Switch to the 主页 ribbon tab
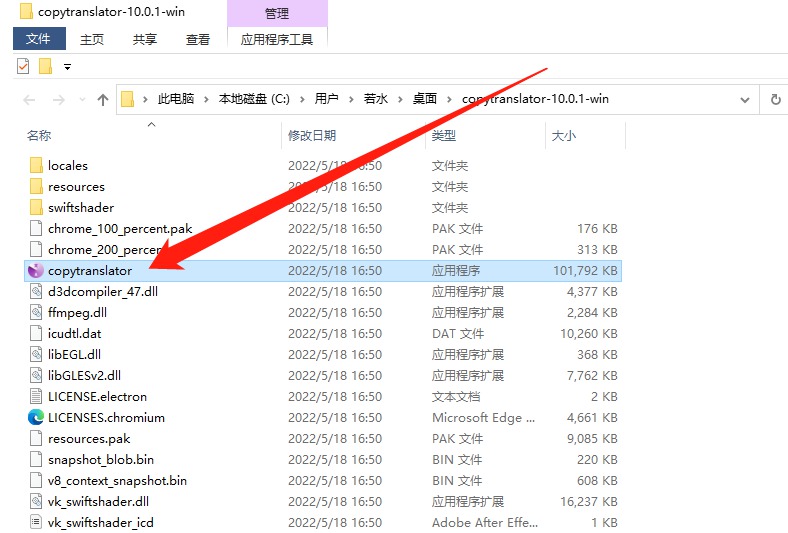 coord(92,39)
